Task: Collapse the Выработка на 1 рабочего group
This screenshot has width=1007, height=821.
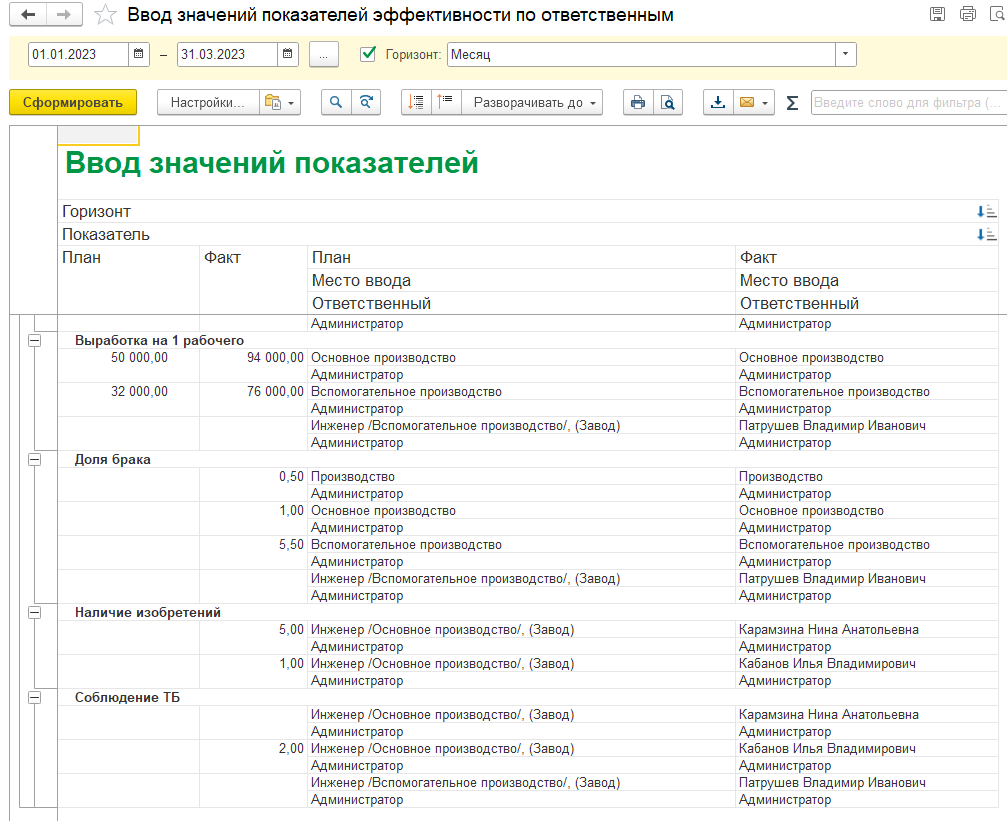Action: pyautogui.click(x=35, y=340)
